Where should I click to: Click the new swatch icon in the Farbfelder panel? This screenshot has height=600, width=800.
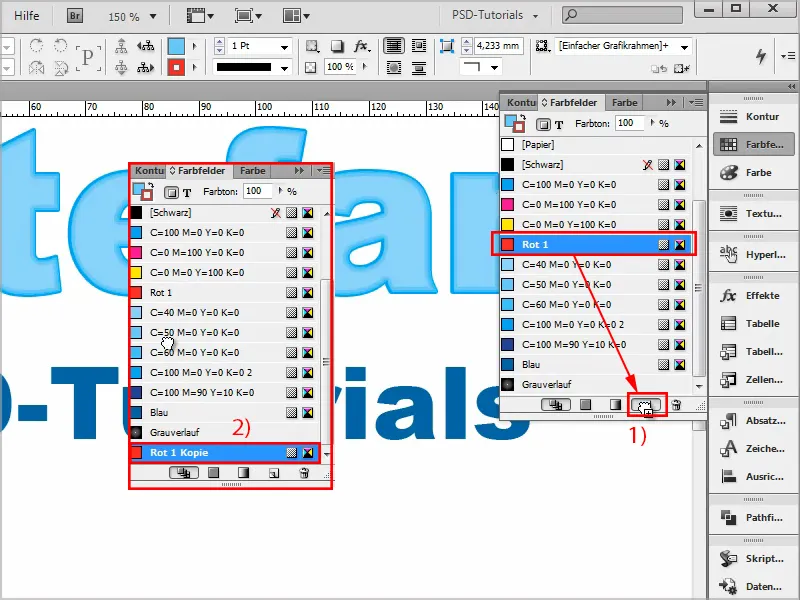pos(645,405)
